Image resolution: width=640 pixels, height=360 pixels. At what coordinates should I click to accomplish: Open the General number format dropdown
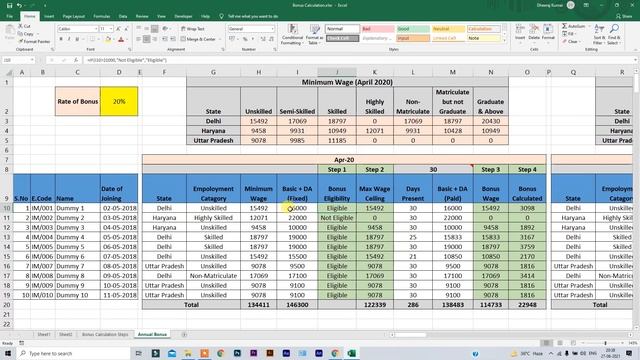pos(272,29)
